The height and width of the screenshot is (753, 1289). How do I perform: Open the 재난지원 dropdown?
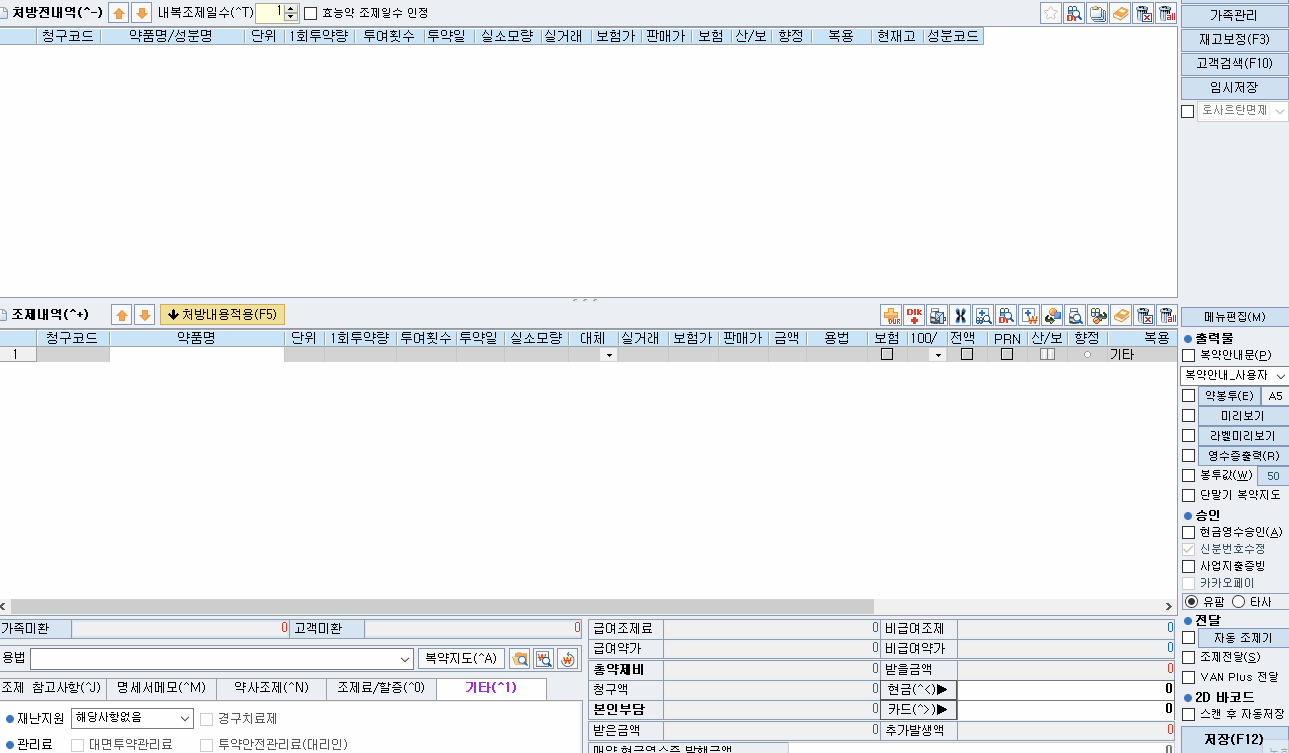[x=183, y=718]
